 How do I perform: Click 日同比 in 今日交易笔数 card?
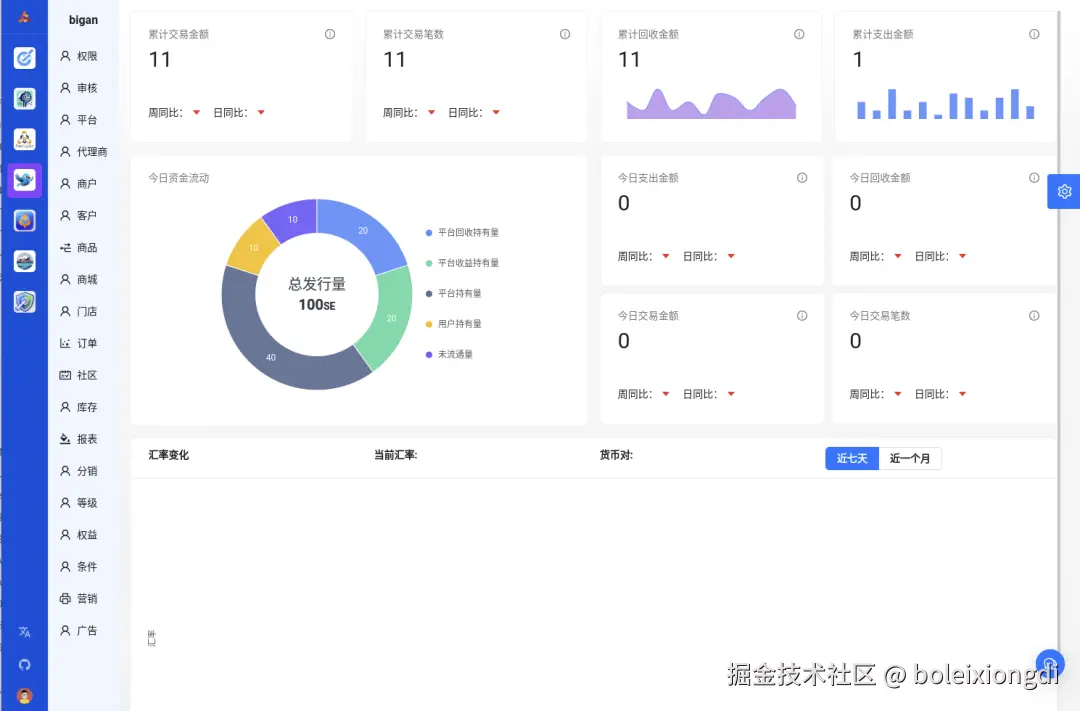point(931,394)
